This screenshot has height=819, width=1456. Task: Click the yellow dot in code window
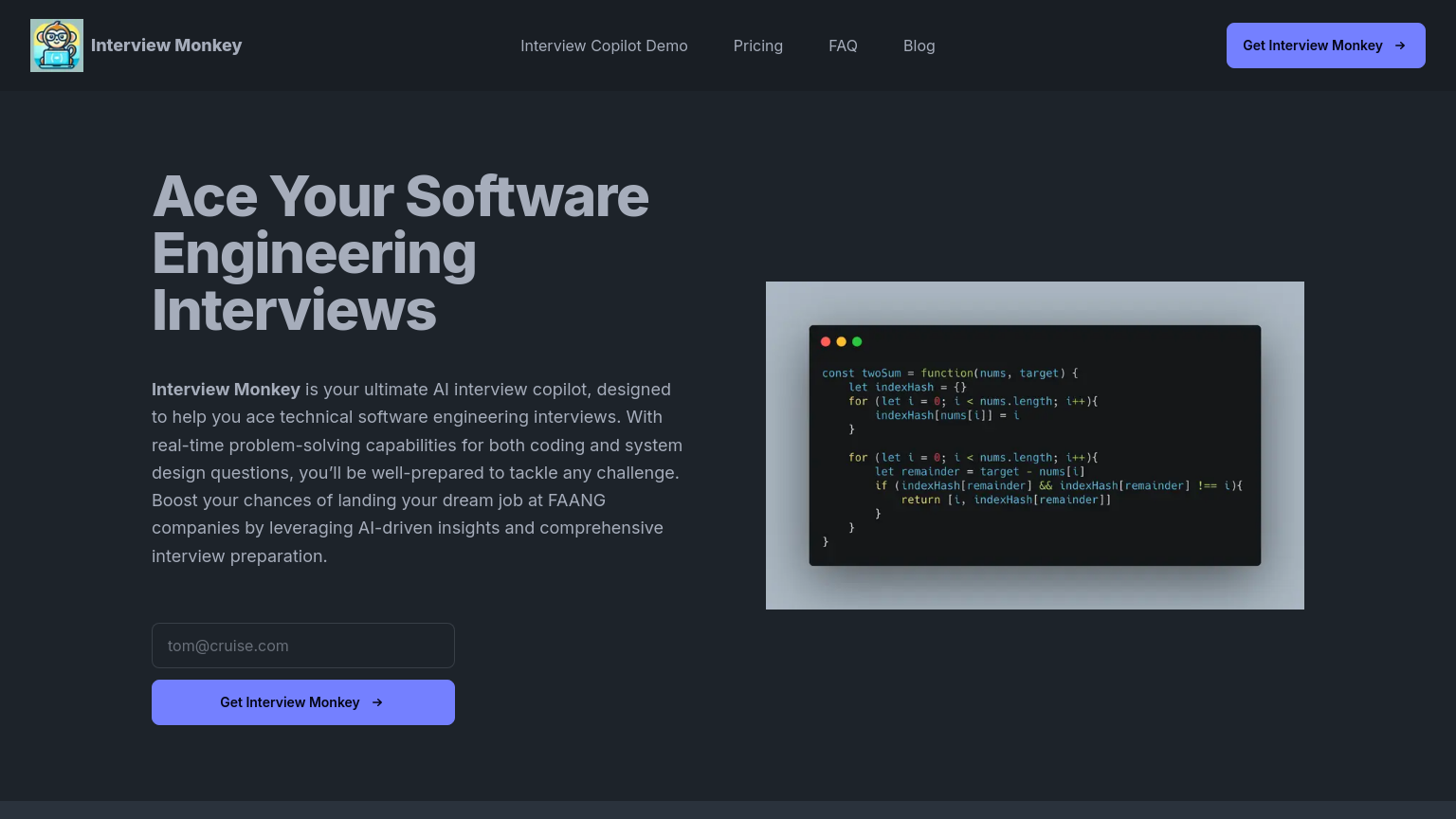tap(841, 341)
